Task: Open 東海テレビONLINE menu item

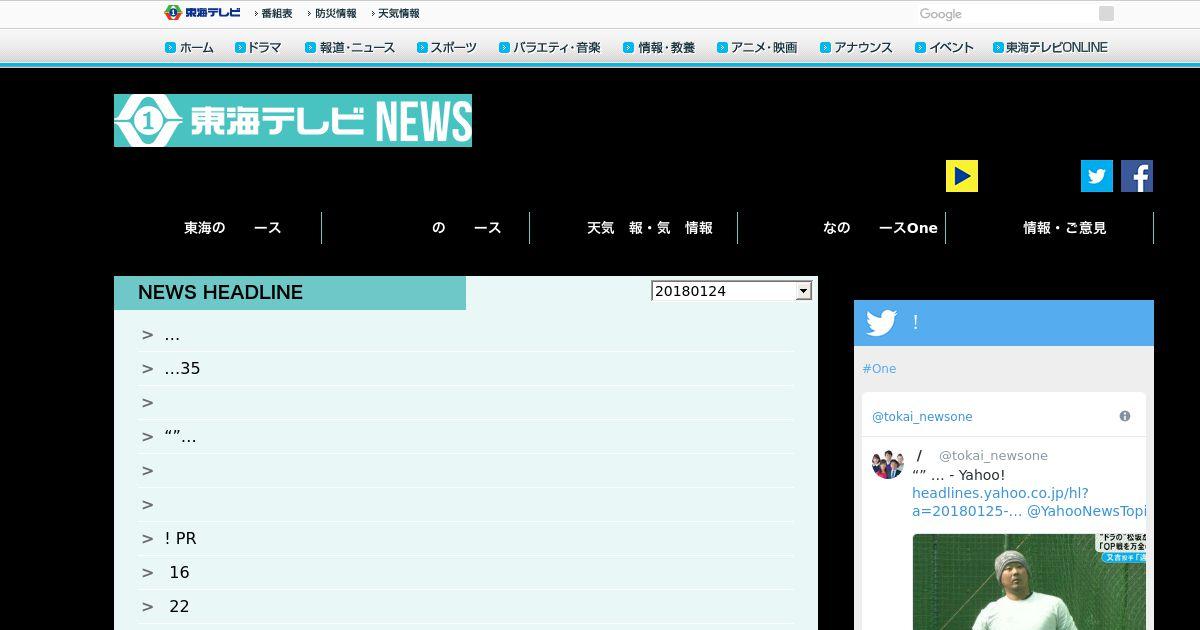Action: coord(1050,47)
